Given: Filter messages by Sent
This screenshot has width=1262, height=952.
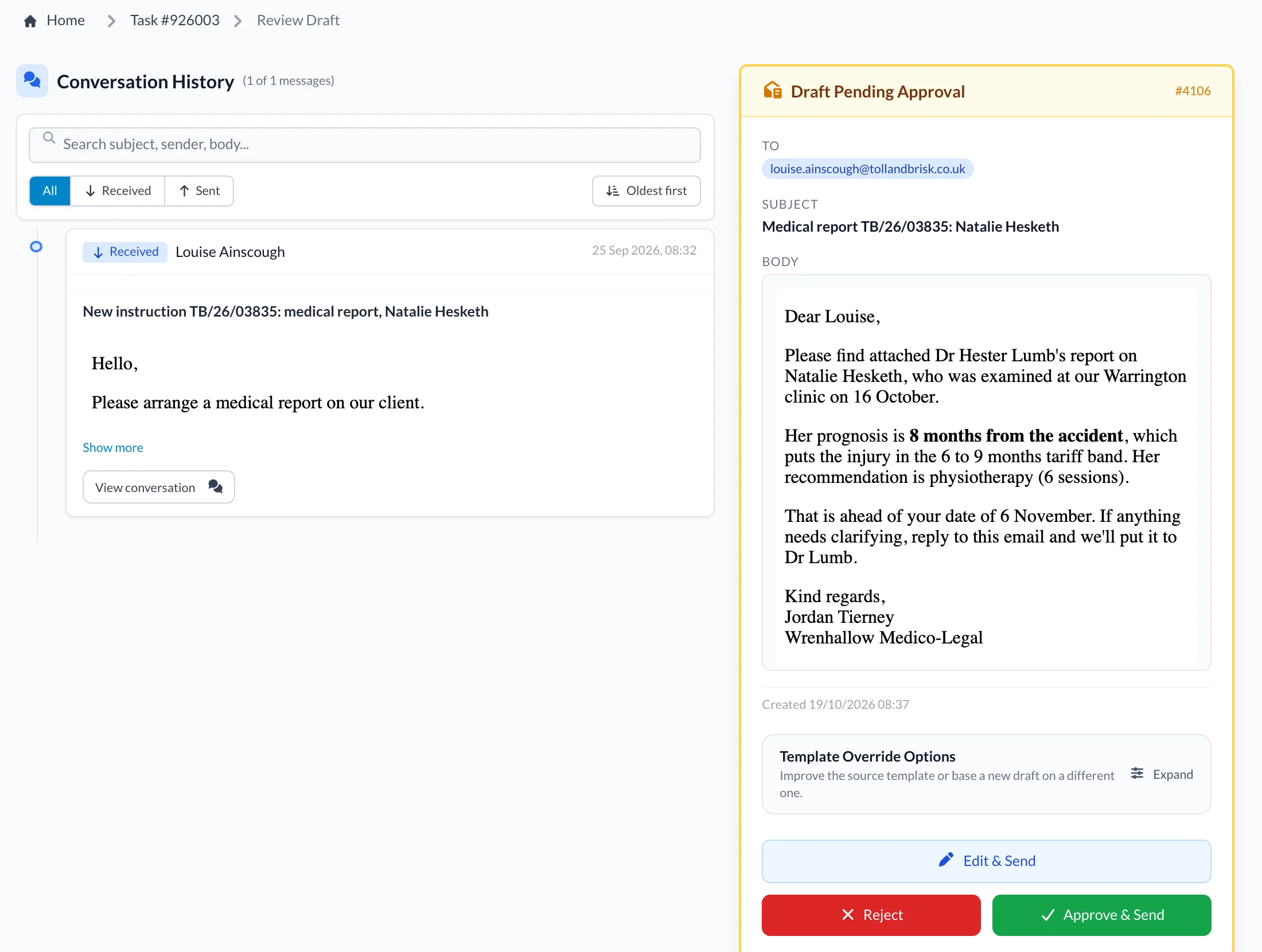Looking at the screenshot, I should pos(199,191).
